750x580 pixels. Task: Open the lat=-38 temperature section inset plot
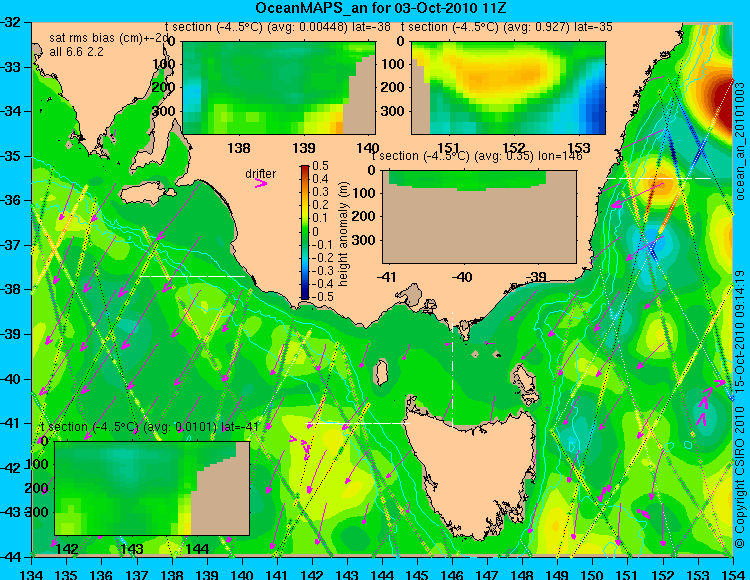(279, 88)
